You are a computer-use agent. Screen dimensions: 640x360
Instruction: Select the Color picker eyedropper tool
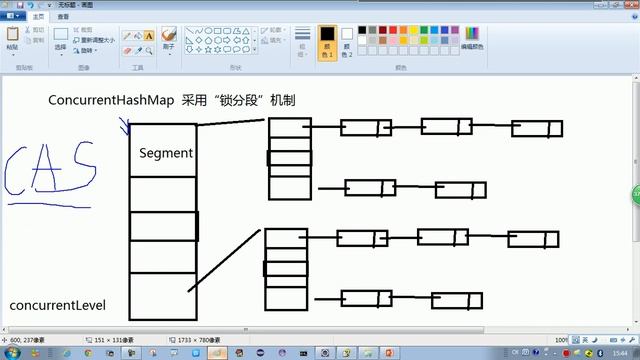(x=138, y=51)
